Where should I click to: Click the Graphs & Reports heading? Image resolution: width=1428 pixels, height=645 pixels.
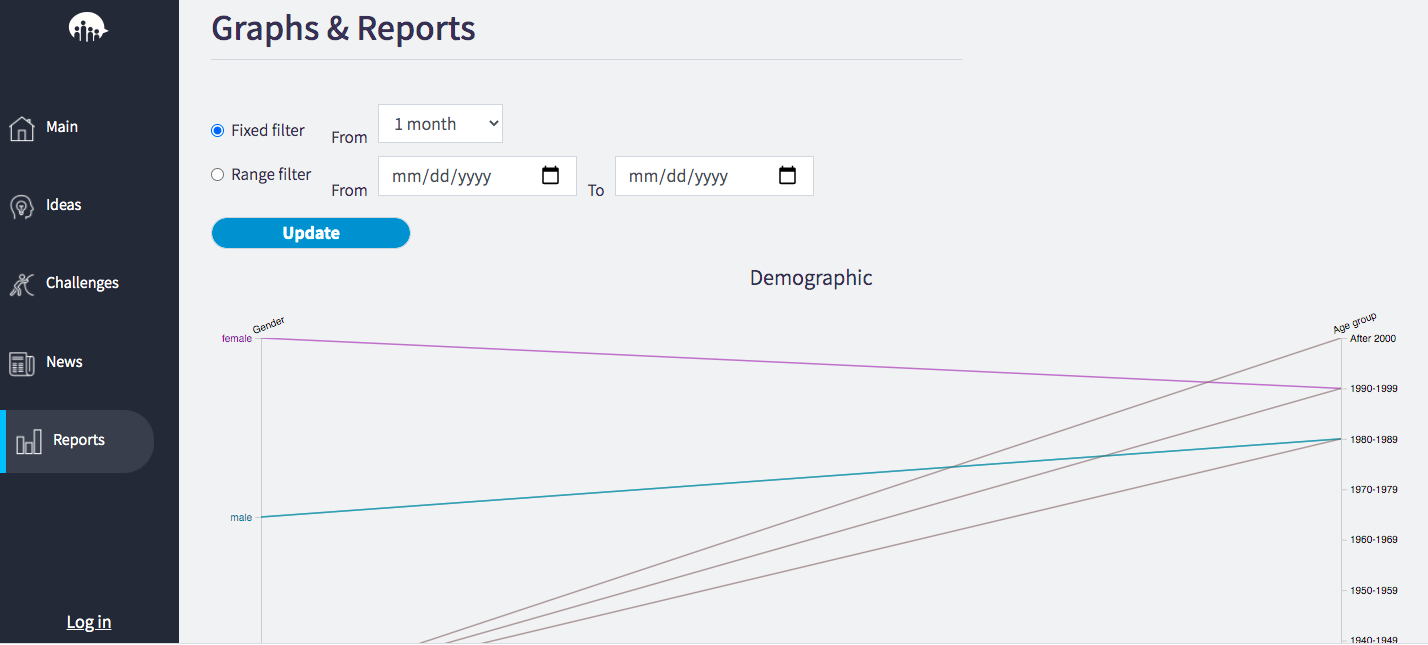(x=343, y=28)
